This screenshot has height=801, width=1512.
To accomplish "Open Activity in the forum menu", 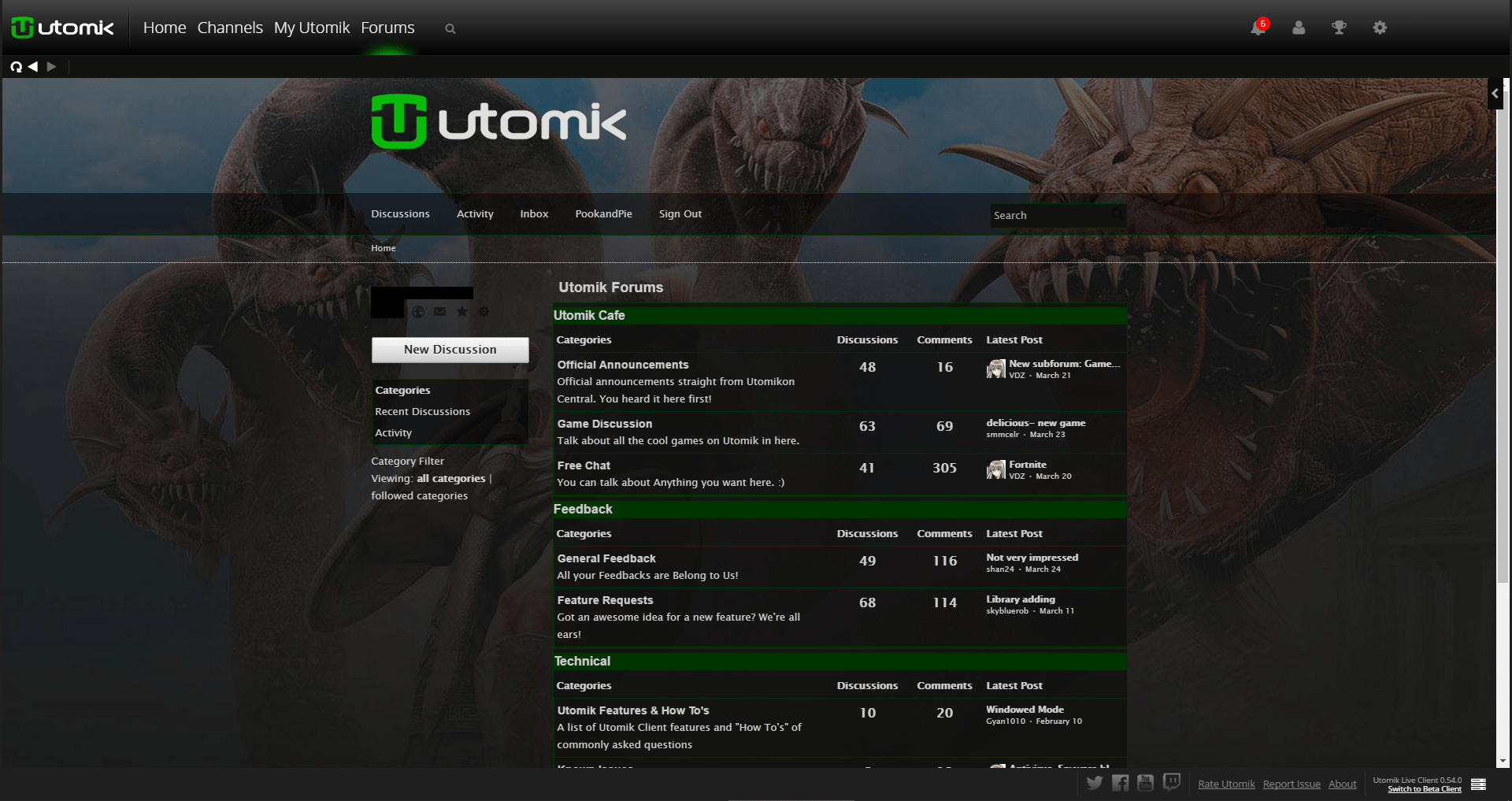I will [x=475, y=214].
